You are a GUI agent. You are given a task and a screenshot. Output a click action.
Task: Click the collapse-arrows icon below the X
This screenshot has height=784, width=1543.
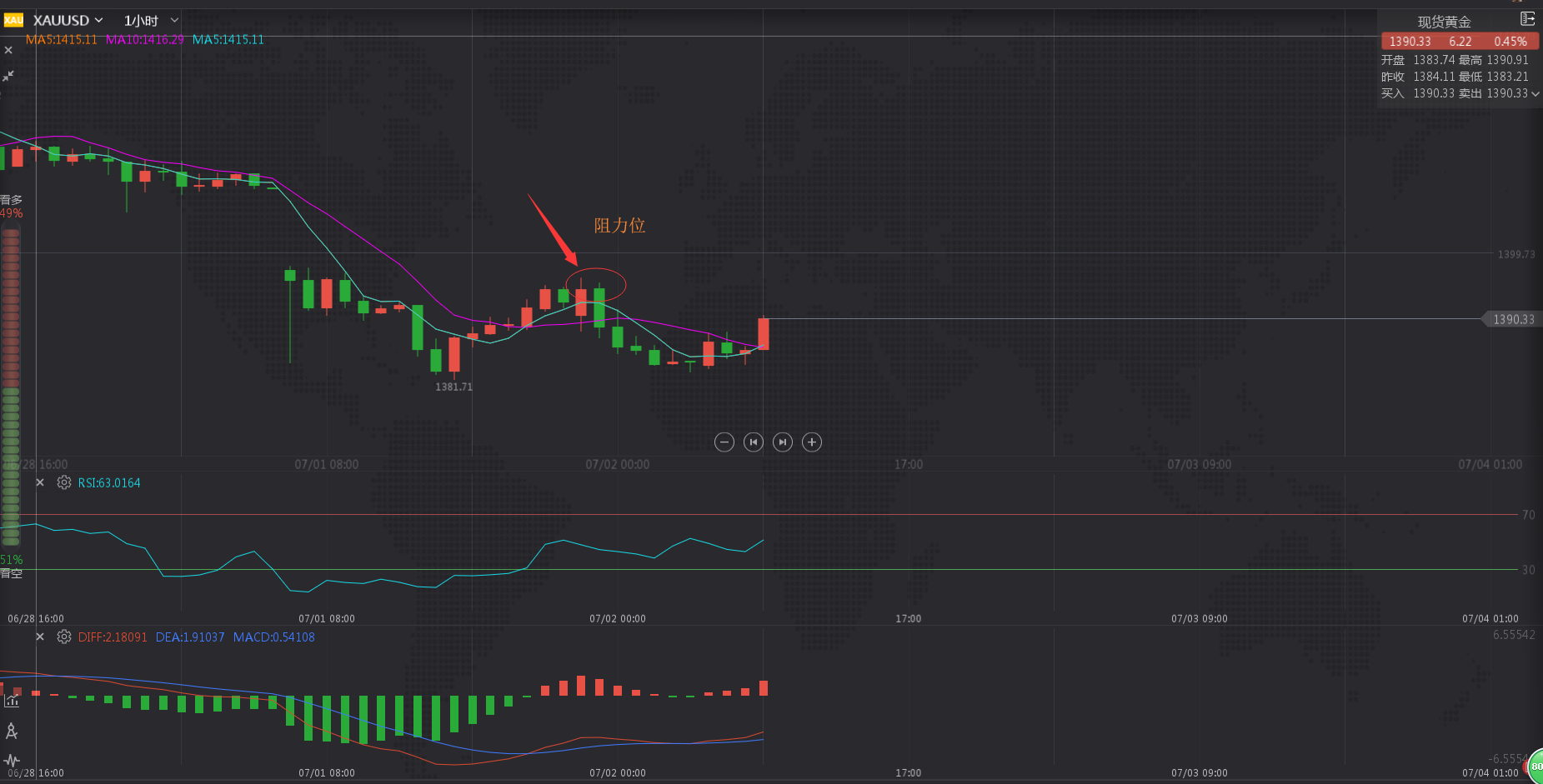[x=8, y=76]
